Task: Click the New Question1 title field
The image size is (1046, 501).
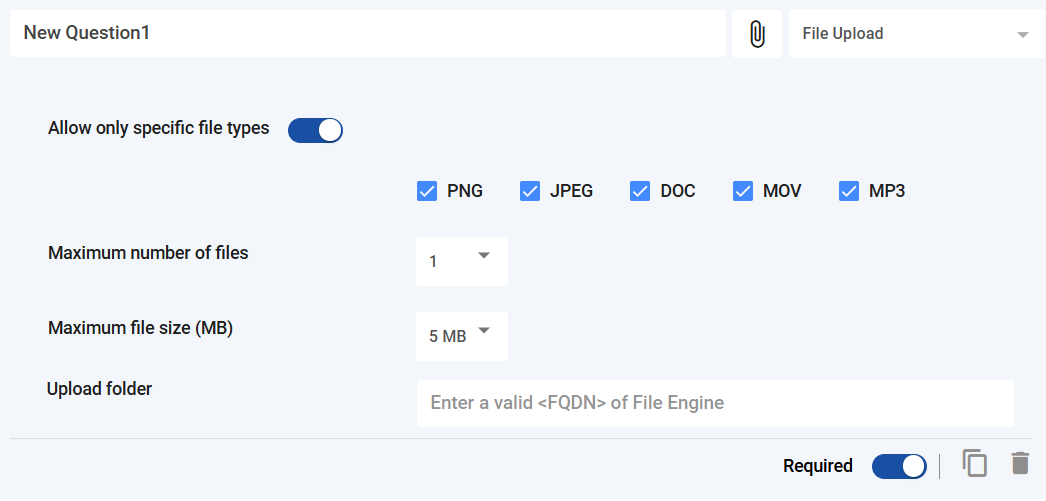Action: coord(368,34)
